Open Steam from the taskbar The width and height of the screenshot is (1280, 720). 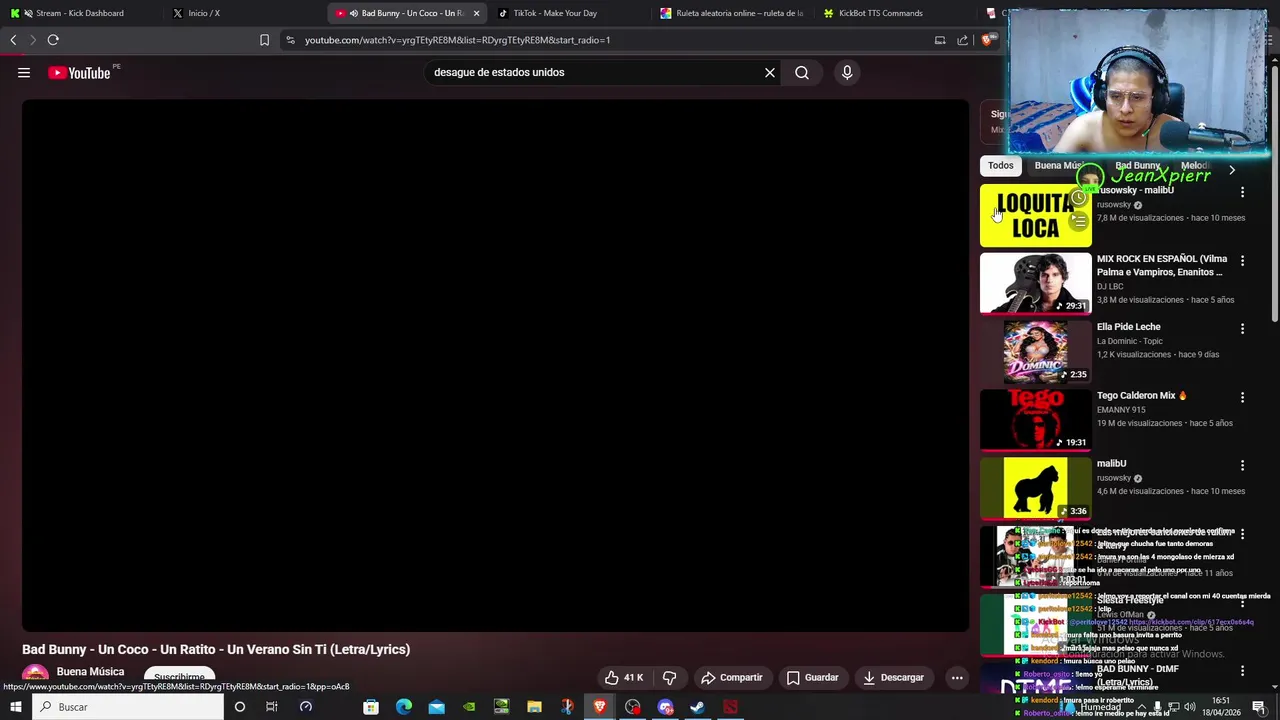(698, 707)
